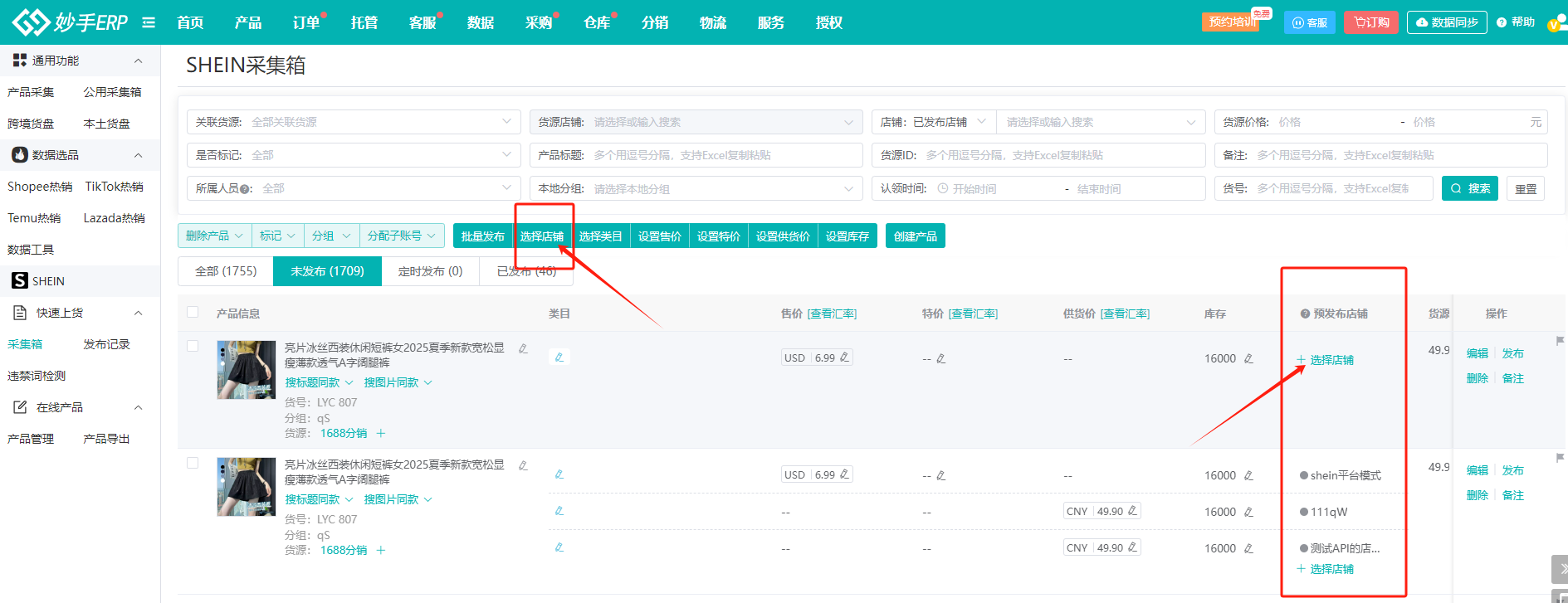Open the 授权 top menu
This screenshot has height=603, width=1568.
pyautogui.click(x=829, y=22)
